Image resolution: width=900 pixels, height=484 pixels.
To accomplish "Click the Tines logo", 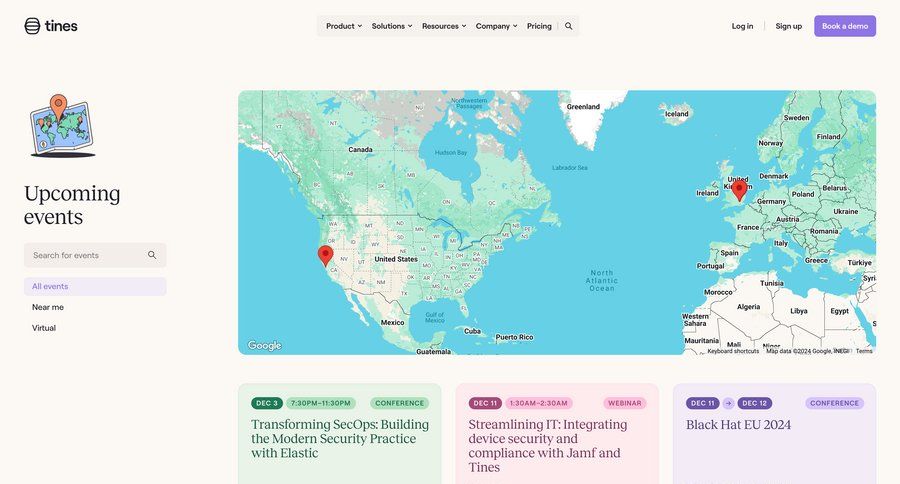I will click(51, 26).
